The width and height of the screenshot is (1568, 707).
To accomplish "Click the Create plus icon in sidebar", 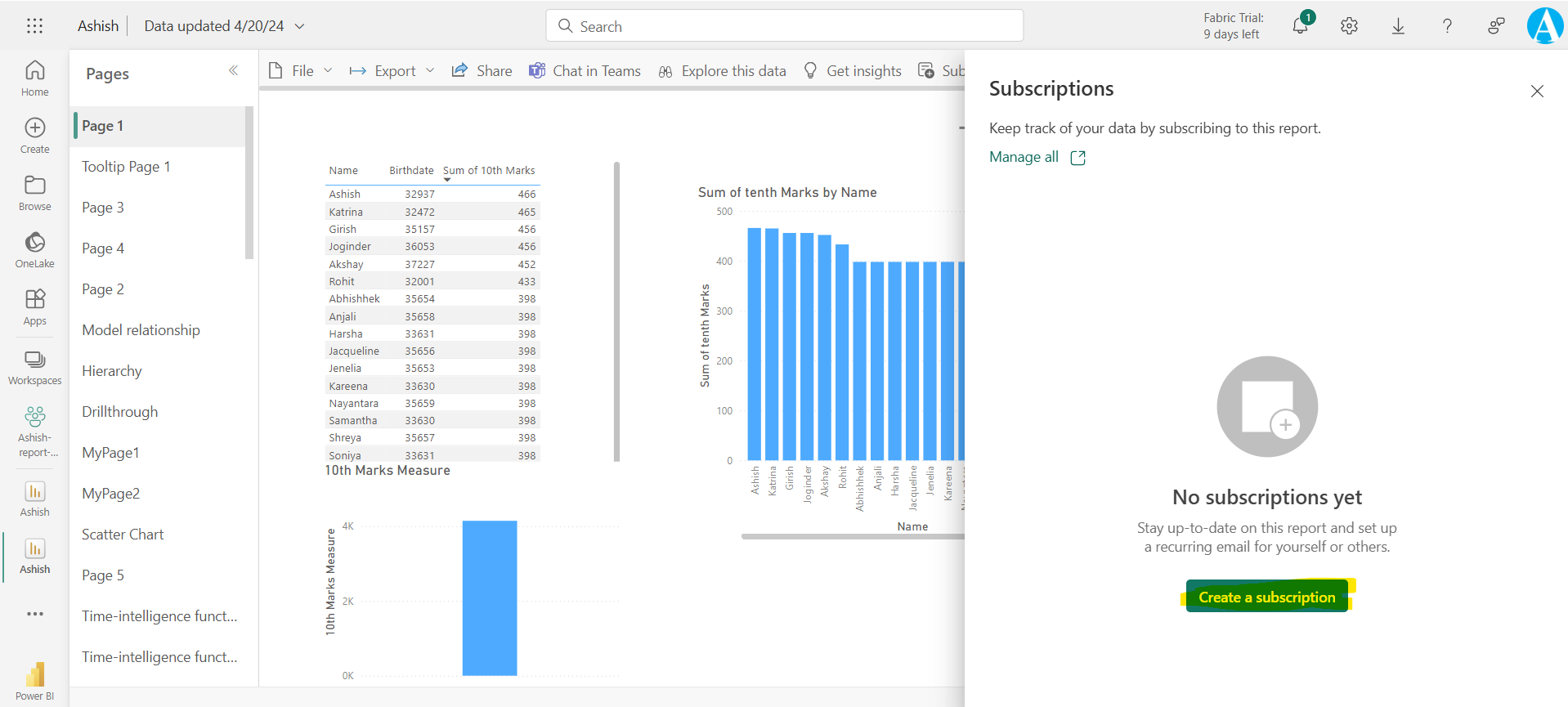I will 34,135.
